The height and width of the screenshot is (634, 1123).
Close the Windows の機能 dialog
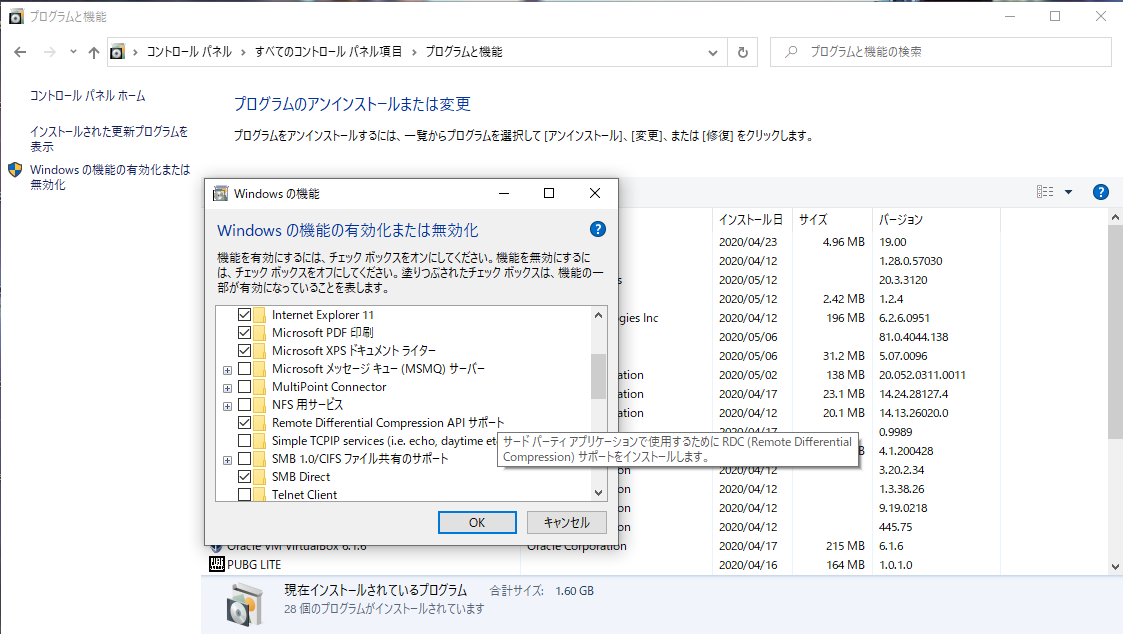click(594, 193)
